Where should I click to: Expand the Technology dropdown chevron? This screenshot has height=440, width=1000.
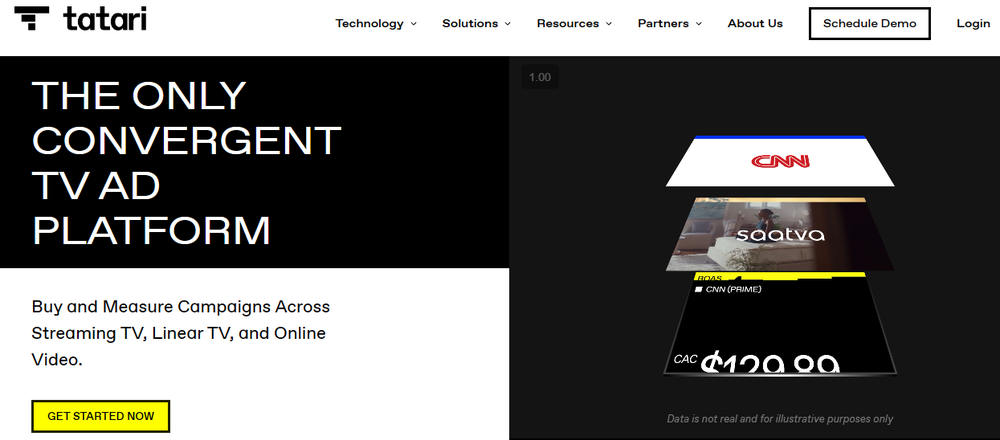pos(413,24)
